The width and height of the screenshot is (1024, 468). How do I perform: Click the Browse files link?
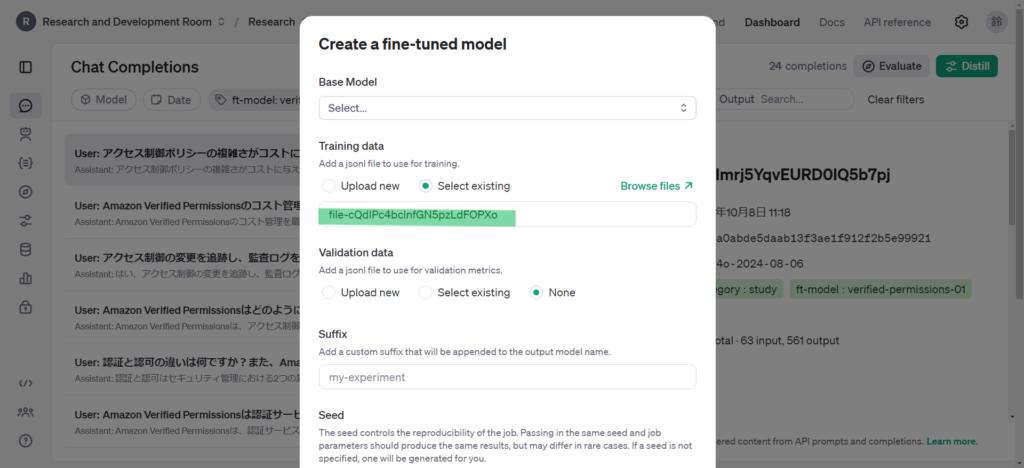tap(656, 186)
